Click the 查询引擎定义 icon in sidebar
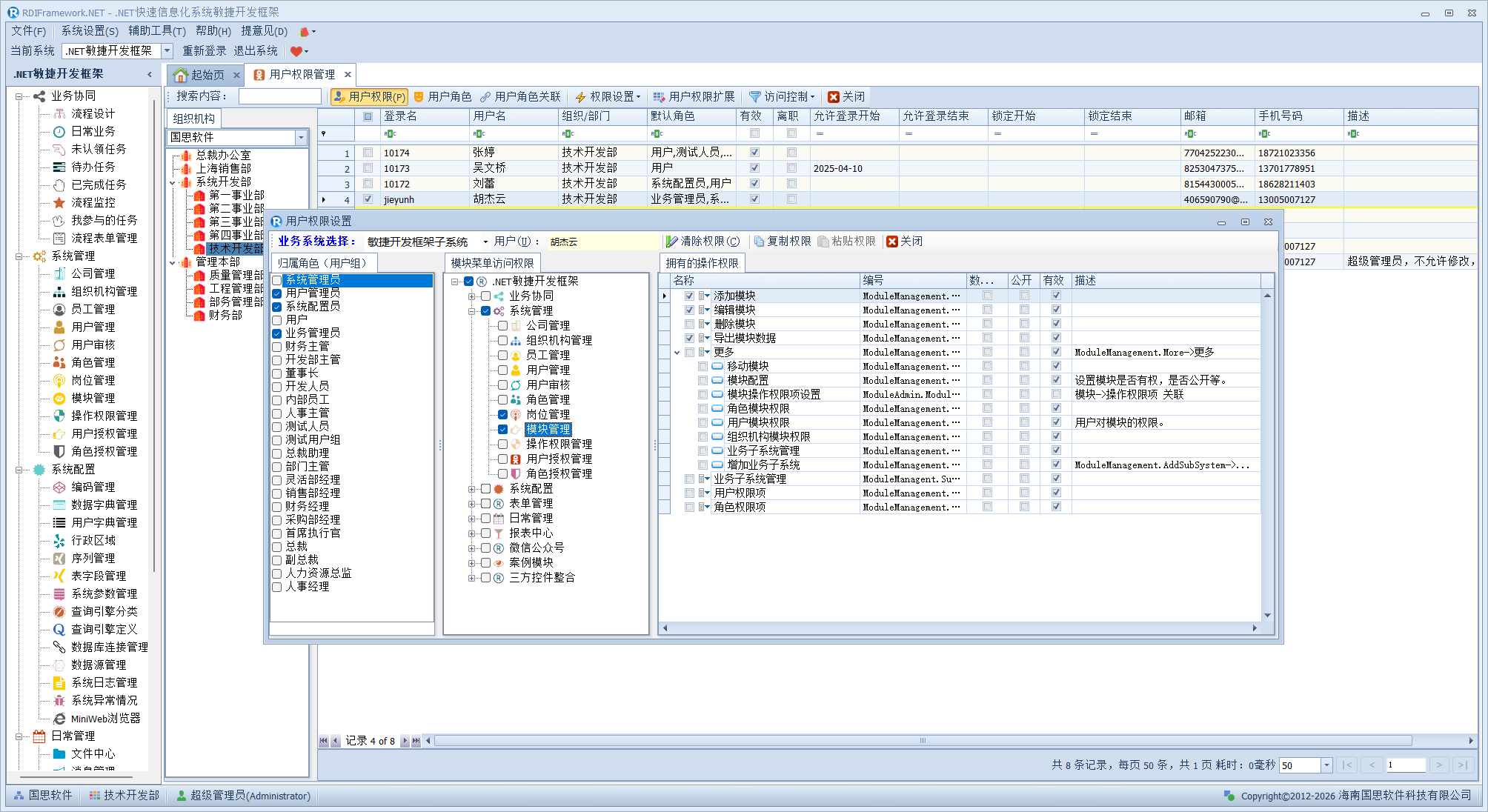The height and width of the screenshot is (812, 1488). (59, 629)
